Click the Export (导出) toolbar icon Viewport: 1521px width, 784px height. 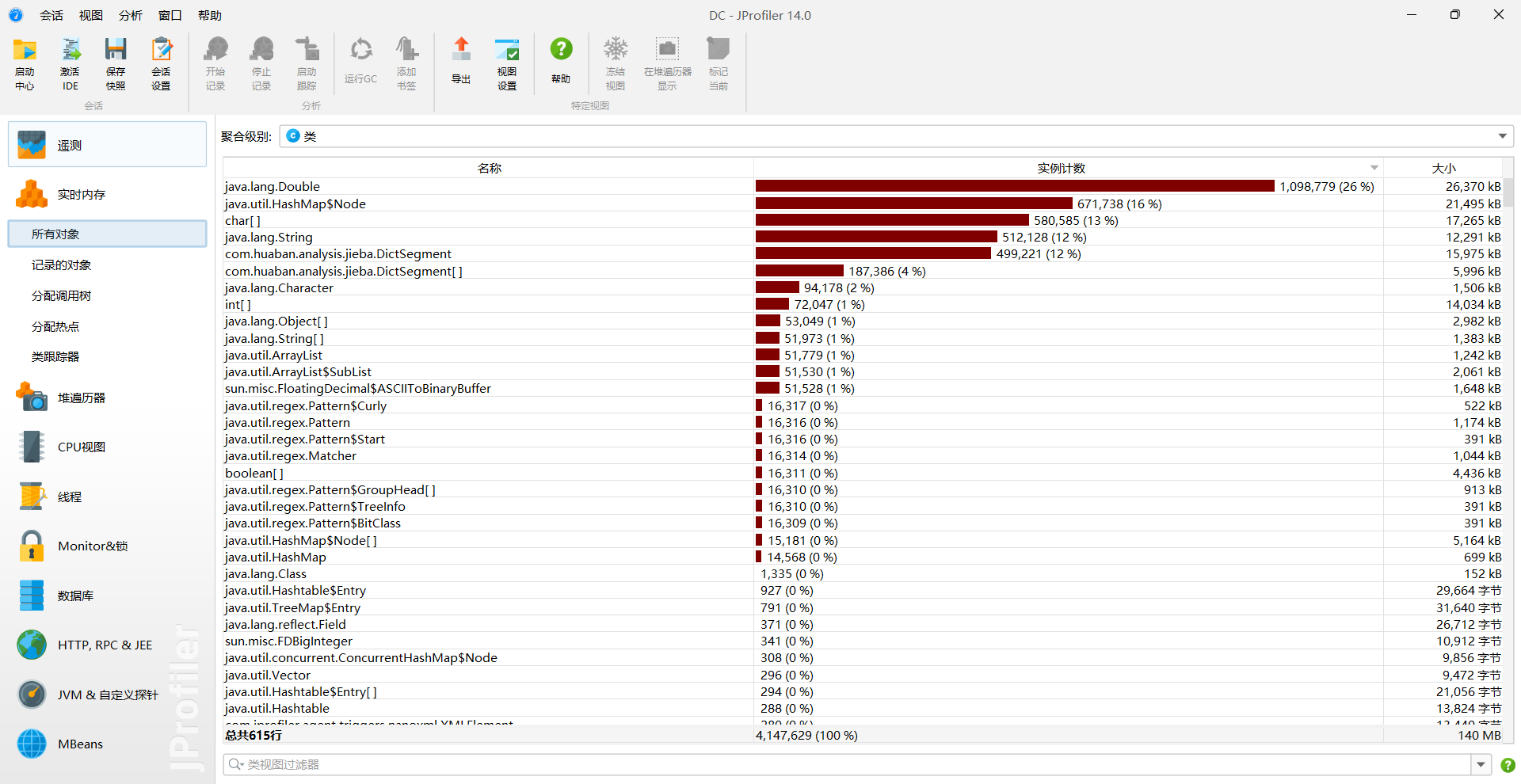tap(461, 62)
